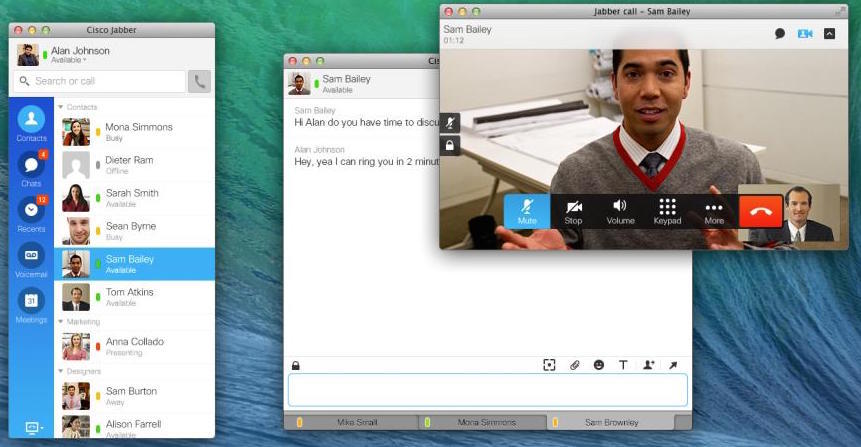Select Dieter Ram in the contact list
Viewport: 861px width, 447px height.
[x=135, y=165]
